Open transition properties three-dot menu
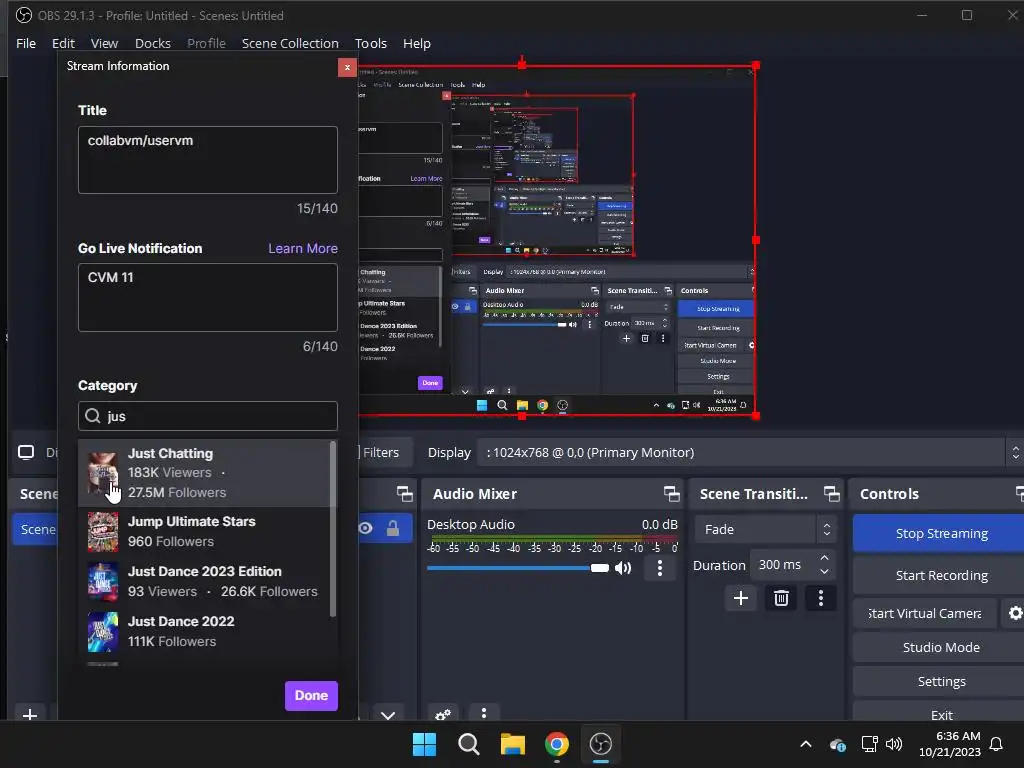 point(821,598)
